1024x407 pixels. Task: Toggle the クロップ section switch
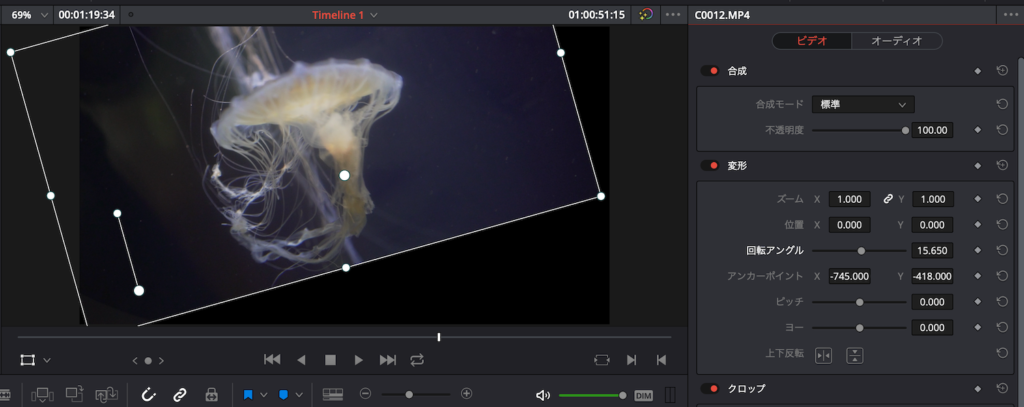click(x=710, y=389)
